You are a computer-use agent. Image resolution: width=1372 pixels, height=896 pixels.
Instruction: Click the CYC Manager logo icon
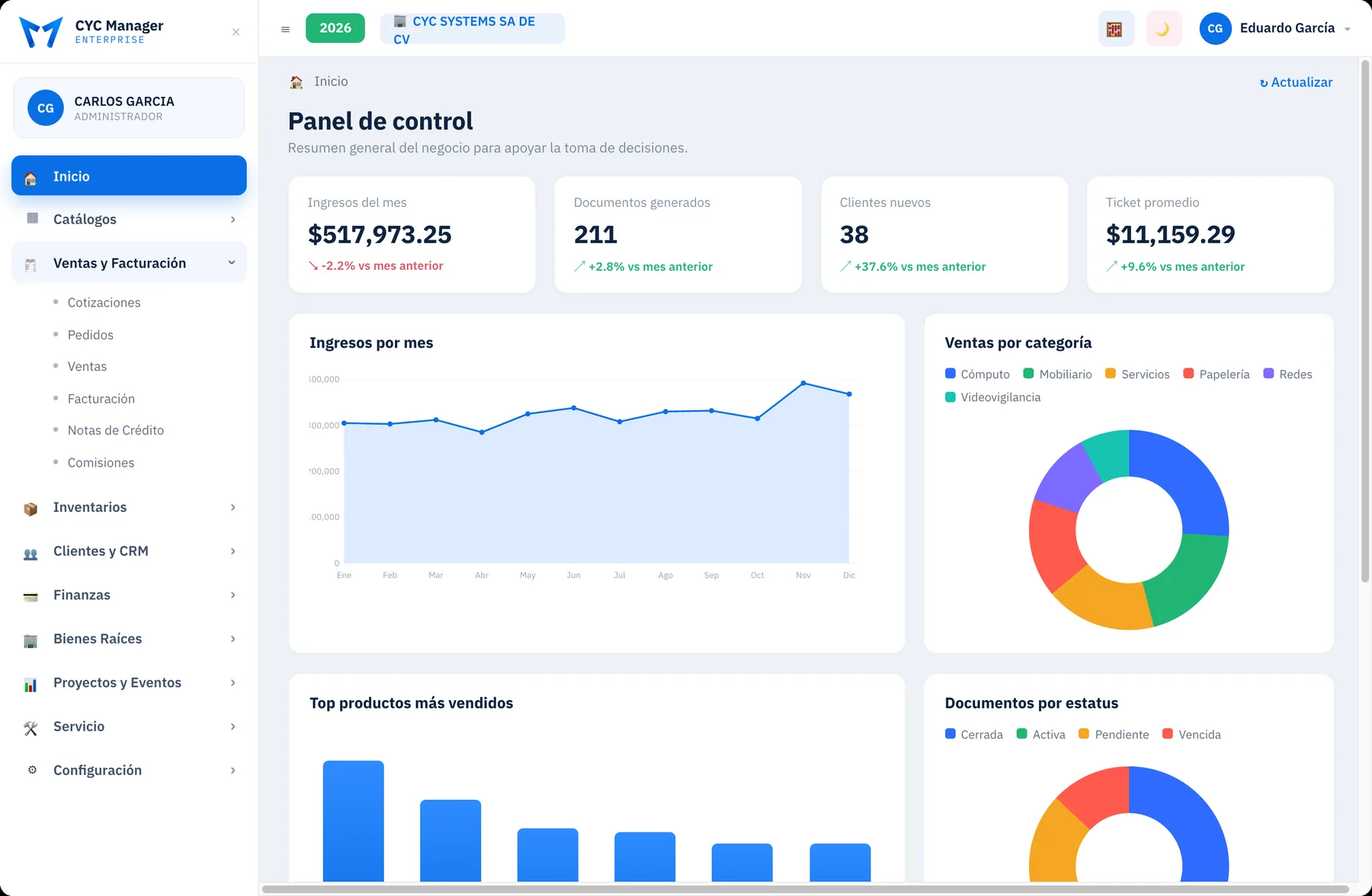(41, 31)
